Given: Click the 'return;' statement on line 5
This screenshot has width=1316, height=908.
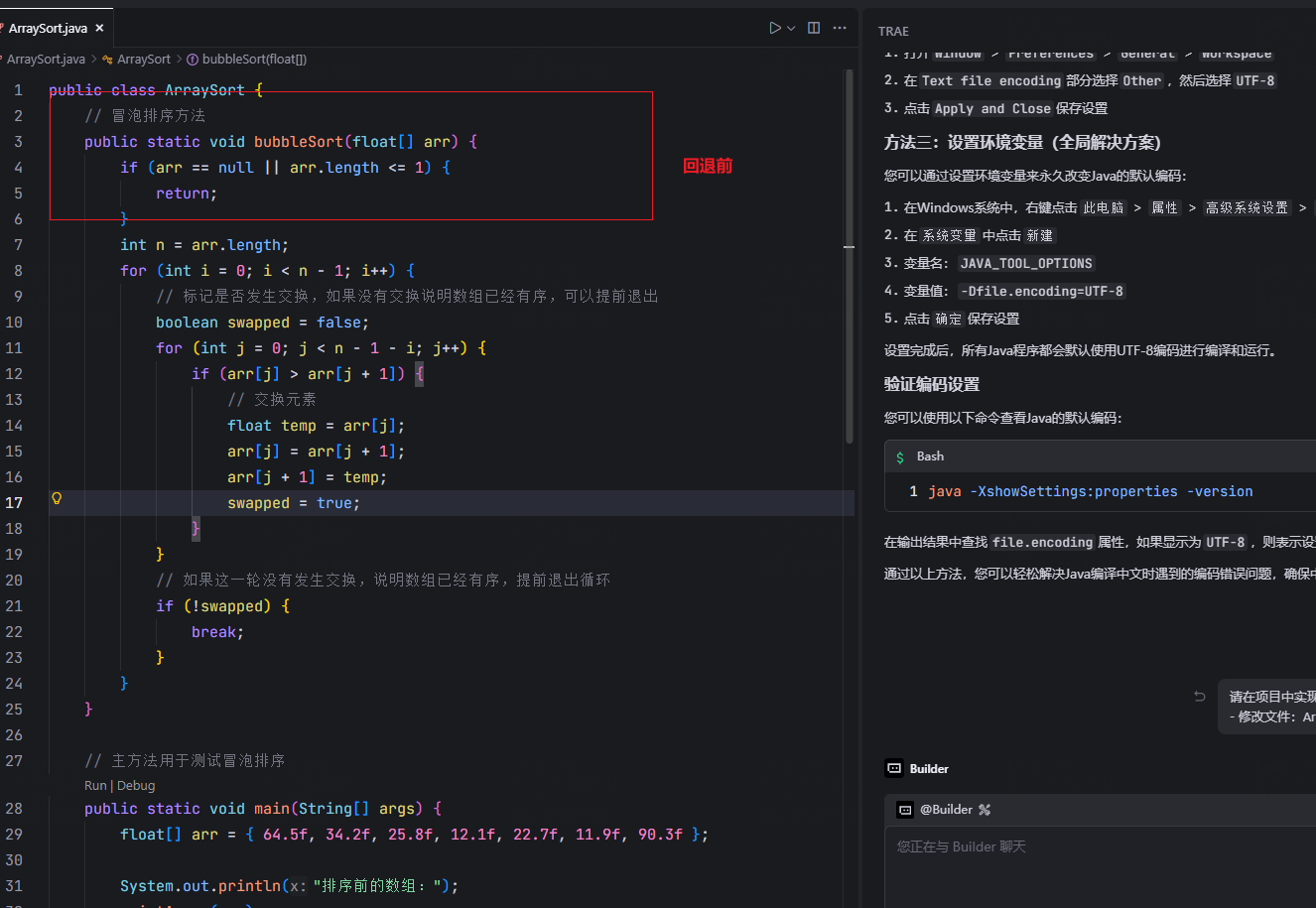Looking at the screenshot, I should click(x=187, y=194).
